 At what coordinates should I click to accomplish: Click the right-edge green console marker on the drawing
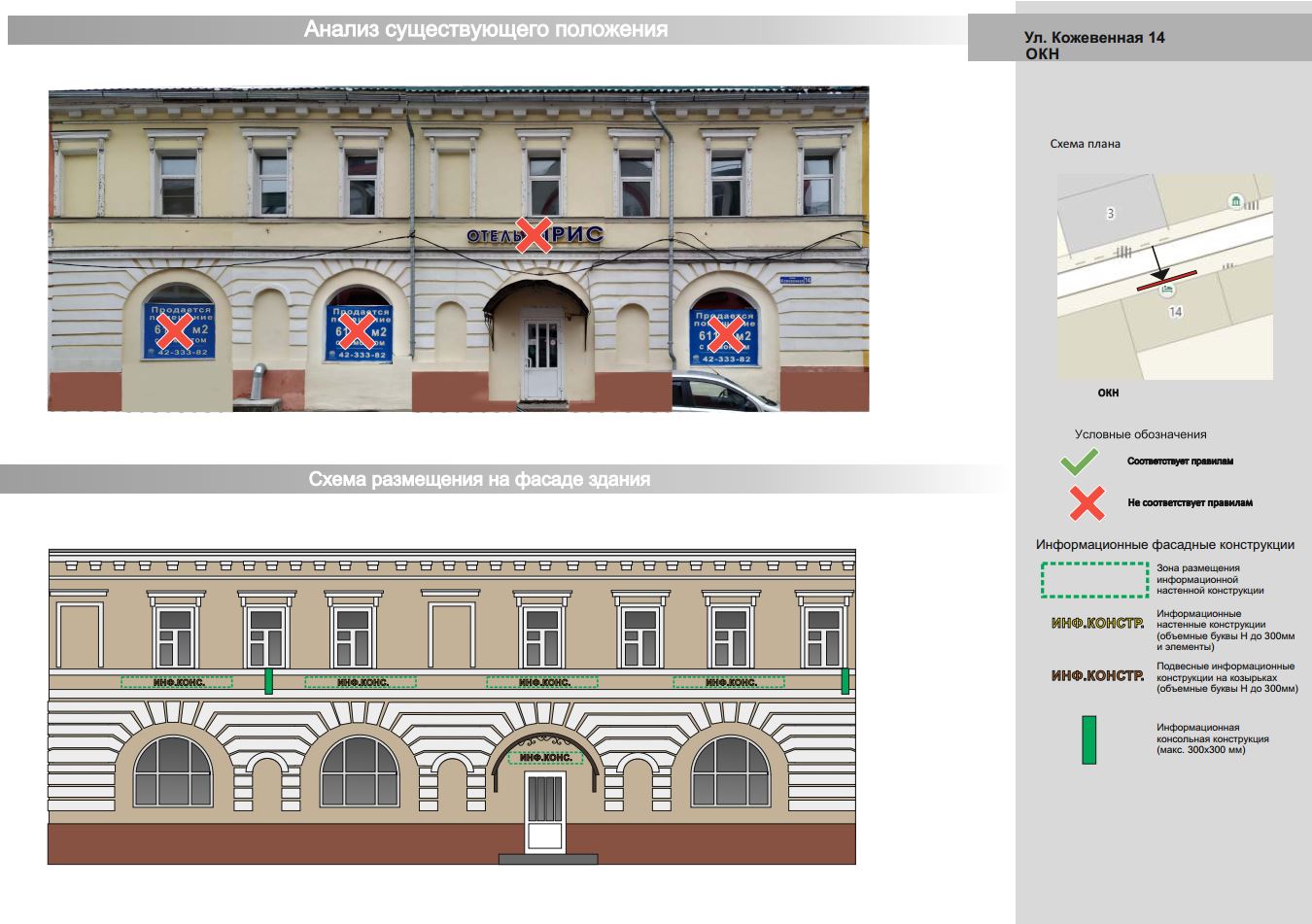pos(846,680)
